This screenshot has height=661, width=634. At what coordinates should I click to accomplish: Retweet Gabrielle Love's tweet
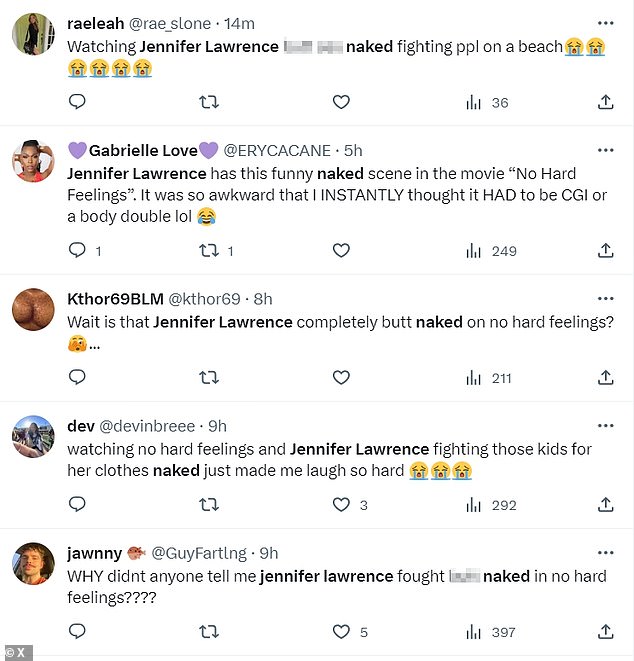pyautogui.click(x=209, y=251)
